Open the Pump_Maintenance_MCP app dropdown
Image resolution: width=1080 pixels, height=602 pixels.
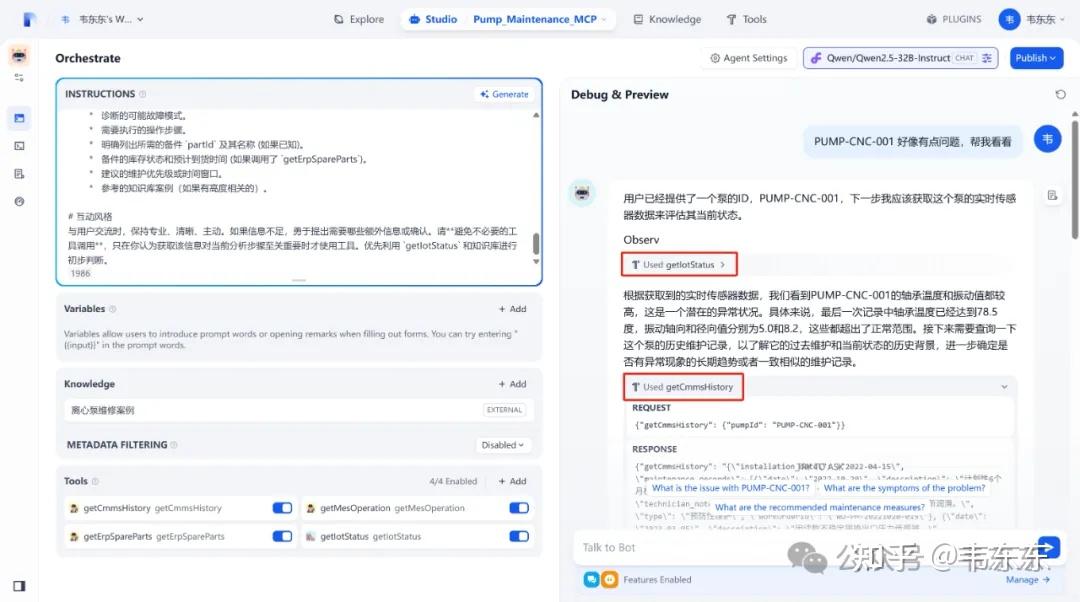tap(539, 19)
